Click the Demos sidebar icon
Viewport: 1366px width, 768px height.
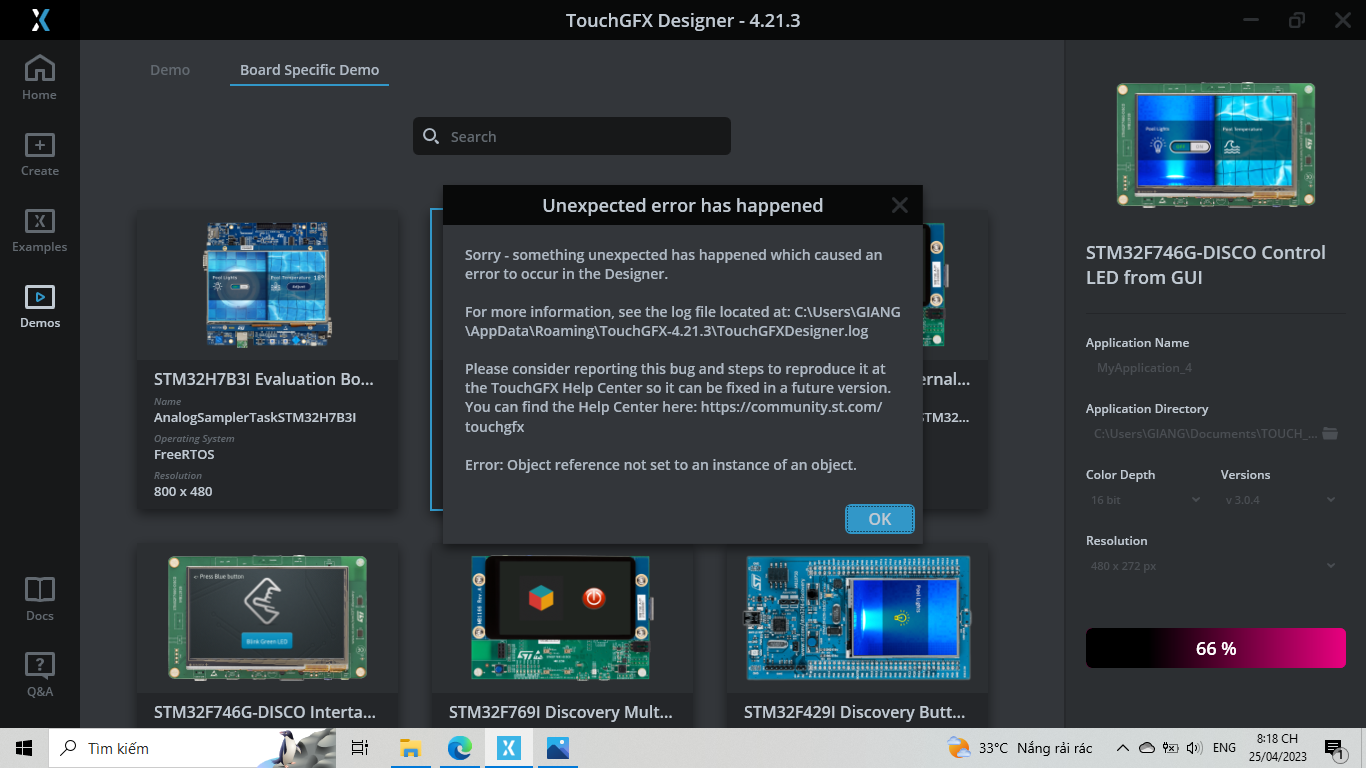click(39, 303)
